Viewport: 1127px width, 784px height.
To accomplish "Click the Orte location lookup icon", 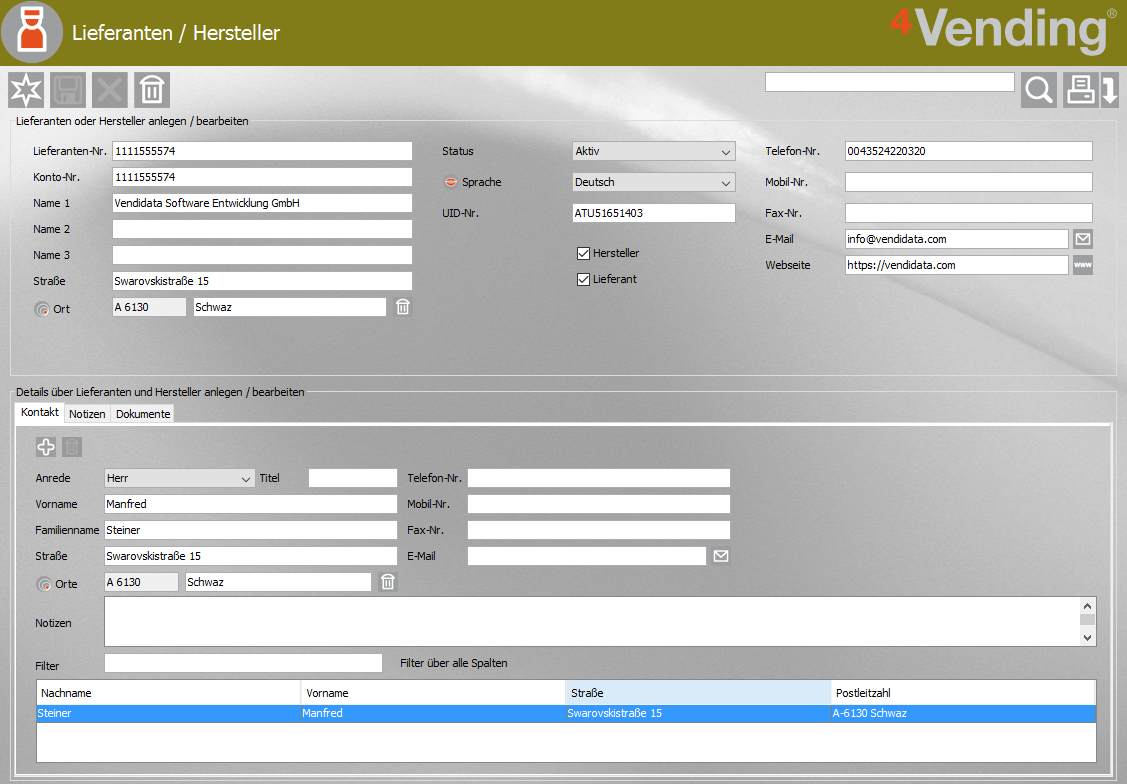I will click(x=44, y=584).
